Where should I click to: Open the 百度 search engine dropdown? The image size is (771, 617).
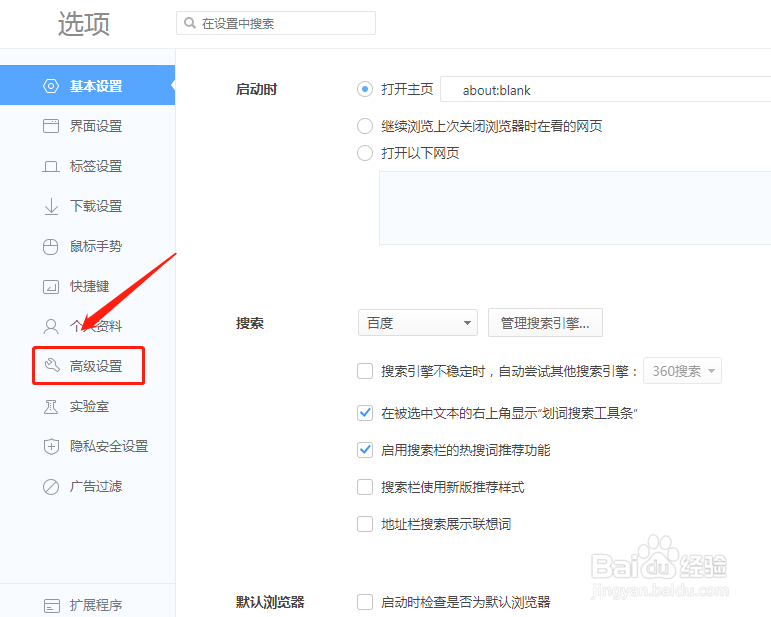click(418, 323)
